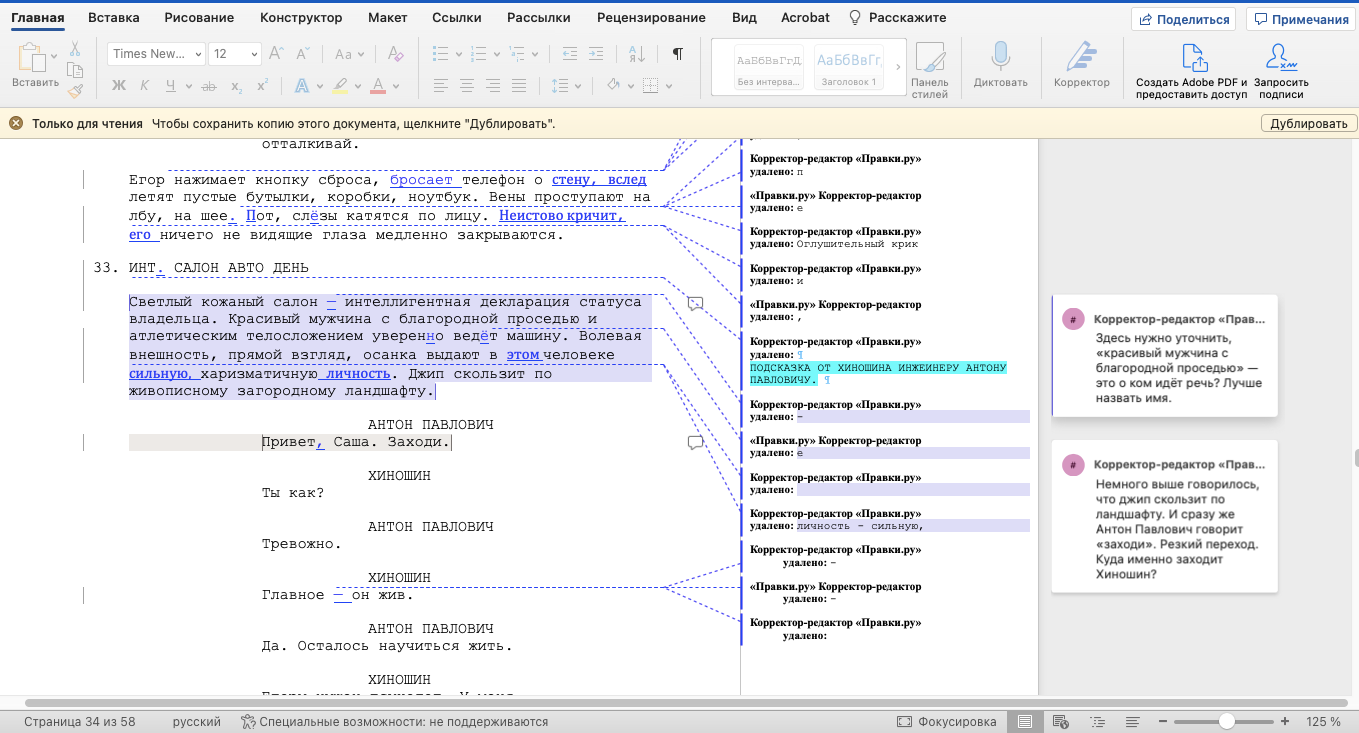Click the Sort (А-Я) icon
This screenshot has height=733, width=1359.
(x=639, y=54)
